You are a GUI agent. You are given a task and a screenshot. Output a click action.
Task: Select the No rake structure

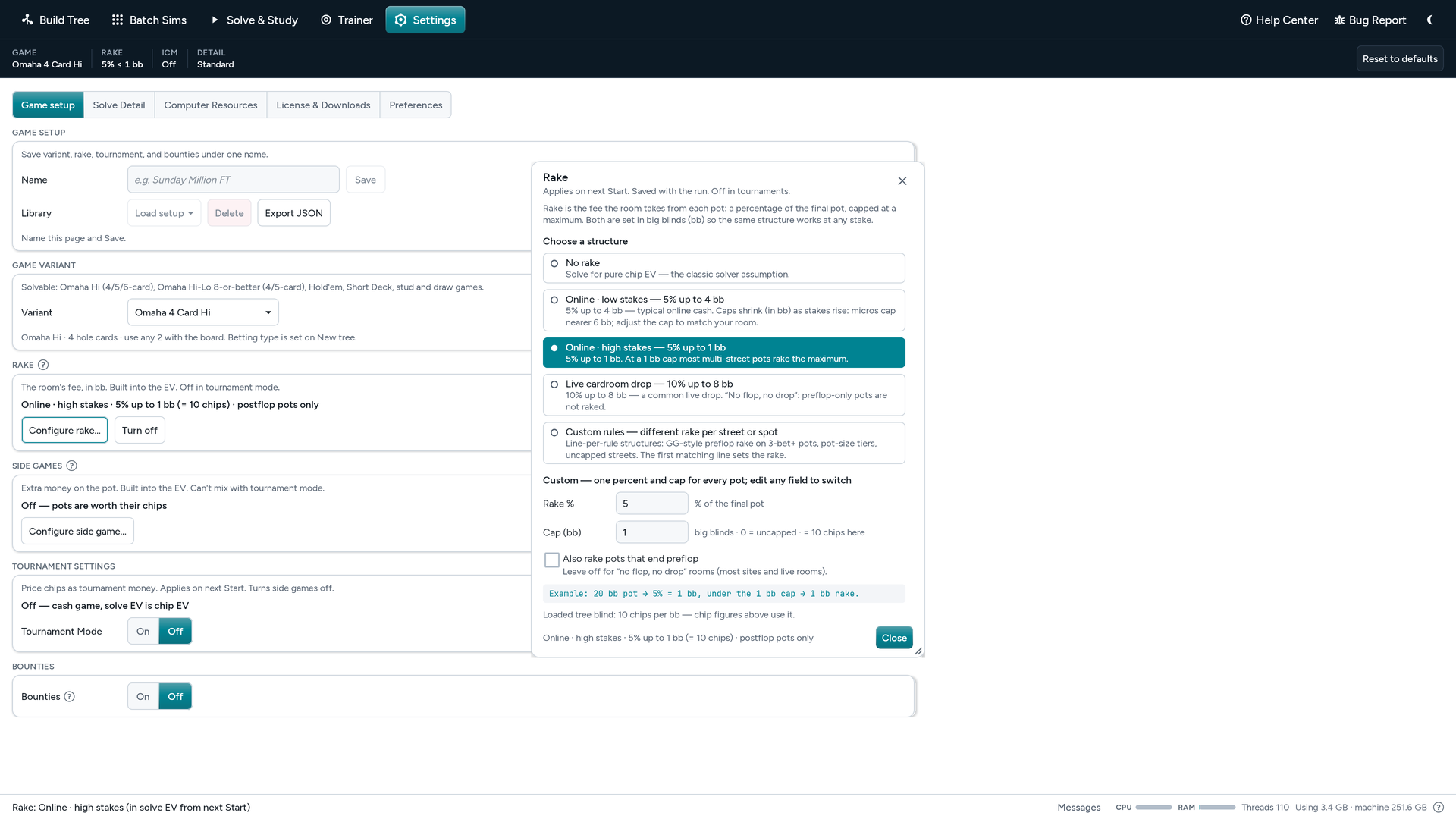click(x=724, y=268)
